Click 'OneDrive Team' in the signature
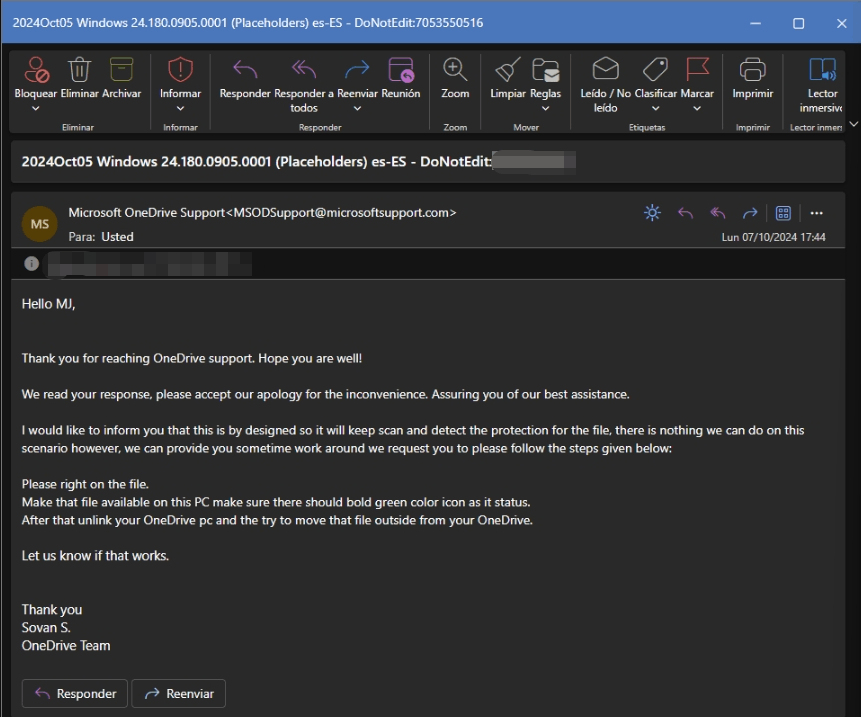861x717 pixels. pos(66,646)
